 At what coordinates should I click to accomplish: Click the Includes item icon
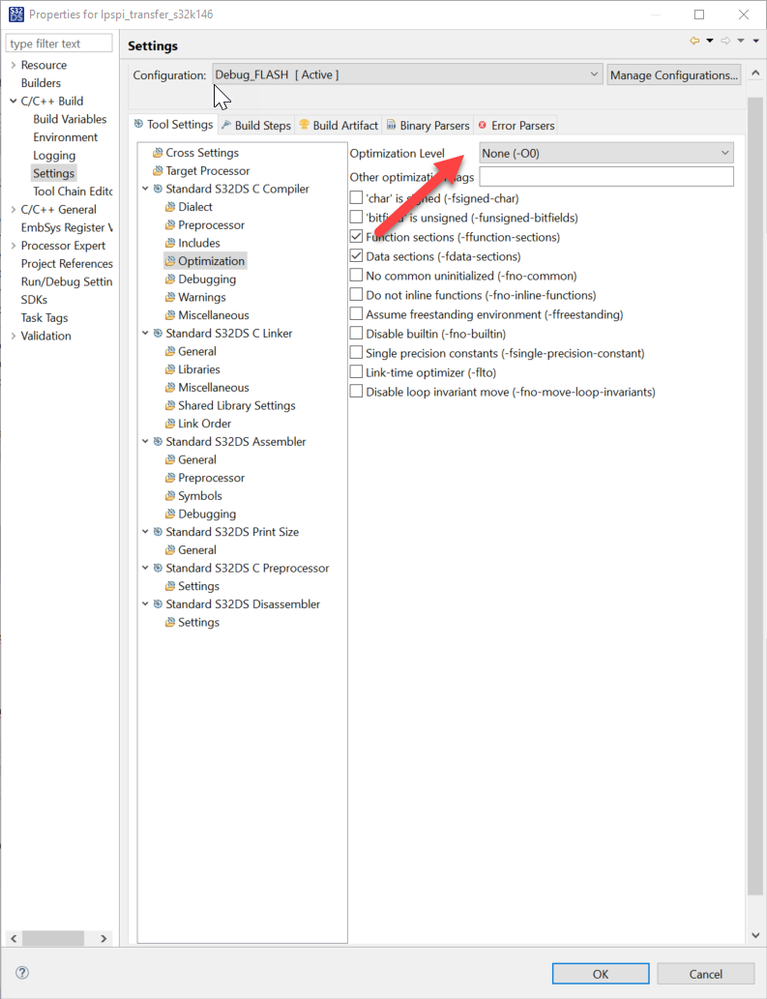coord(170,243)
